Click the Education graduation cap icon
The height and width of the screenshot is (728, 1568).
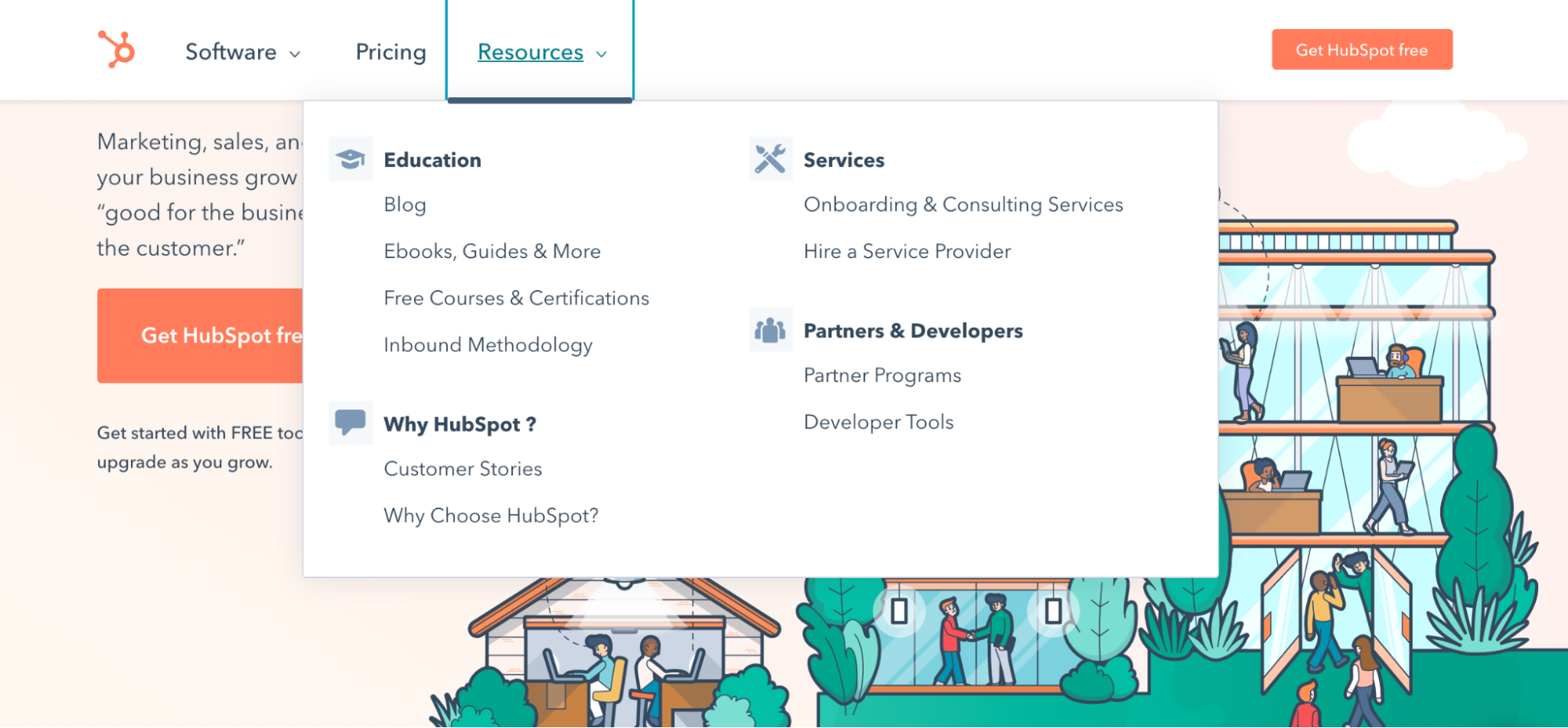tap(351, 159)
